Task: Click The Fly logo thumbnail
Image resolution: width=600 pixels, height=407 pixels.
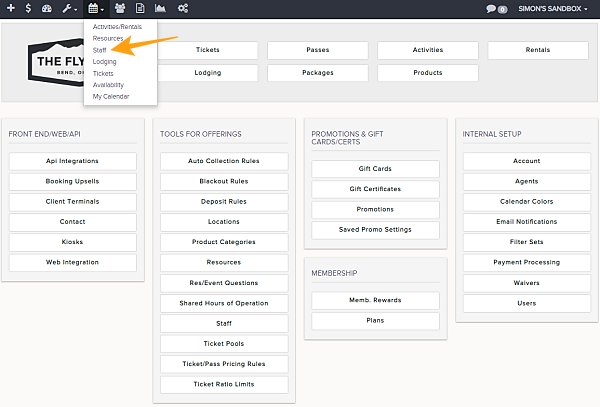Action: 56,62
